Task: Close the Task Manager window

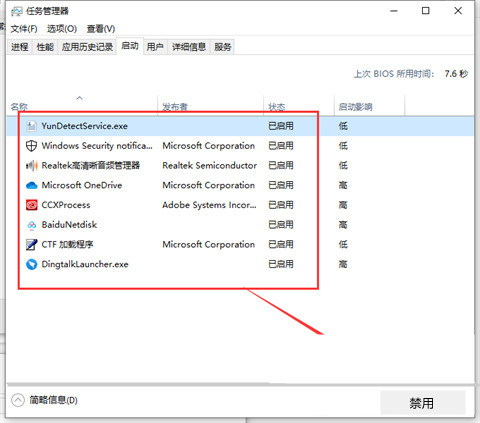Action: click(458, 11)
